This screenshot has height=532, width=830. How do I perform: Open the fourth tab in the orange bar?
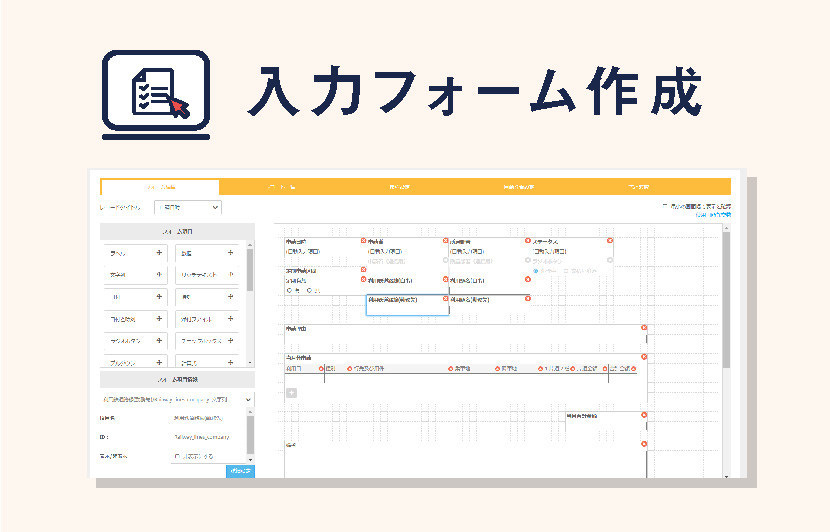tap(519, 187)
